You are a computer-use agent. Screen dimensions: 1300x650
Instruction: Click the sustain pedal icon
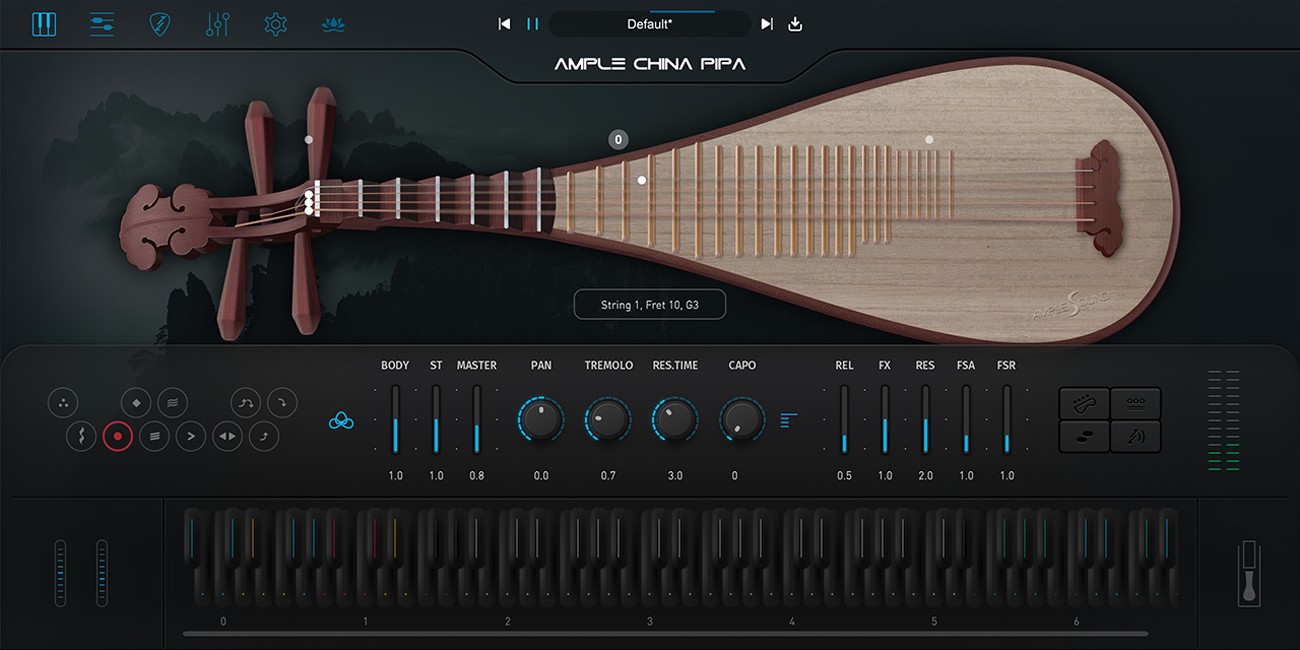(1249, 573)
